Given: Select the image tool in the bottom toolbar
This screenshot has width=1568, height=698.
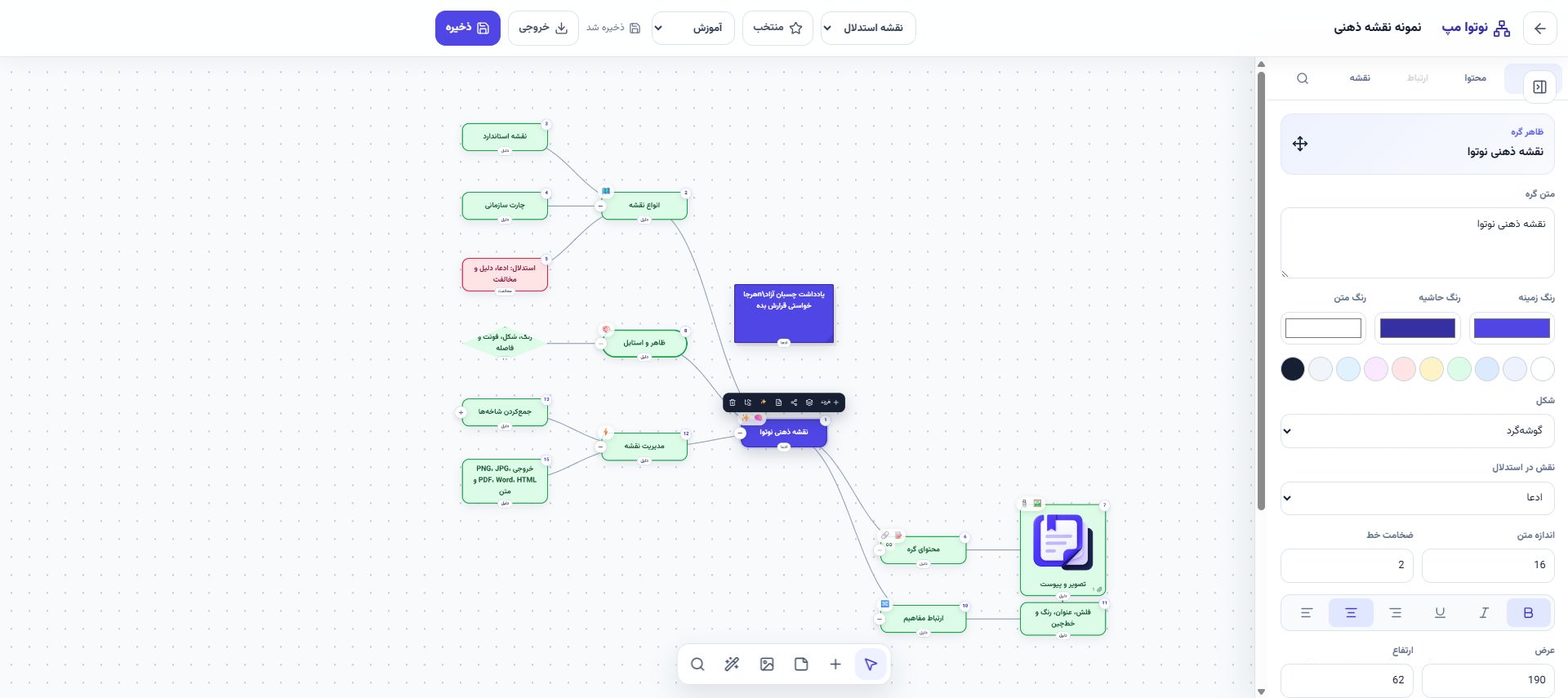Looking at the screenshot, I should point(767,665).
